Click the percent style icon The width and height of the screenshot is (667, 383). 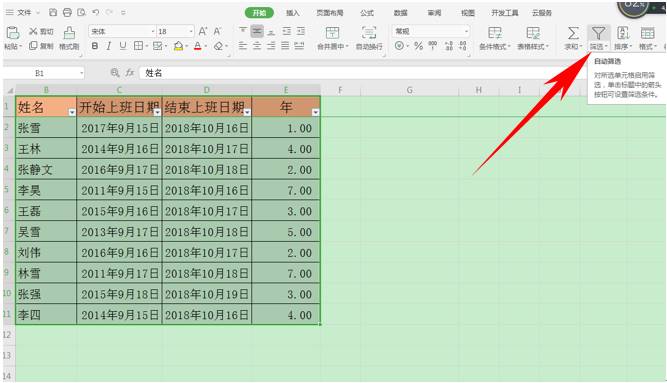pos(419,46)
